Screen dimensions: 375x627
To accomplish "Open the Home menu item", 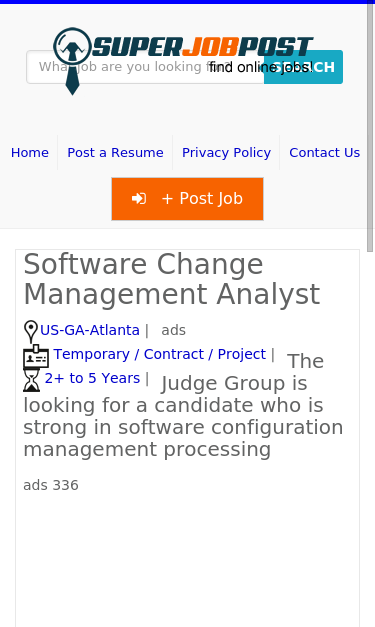I will pos(30,152).
